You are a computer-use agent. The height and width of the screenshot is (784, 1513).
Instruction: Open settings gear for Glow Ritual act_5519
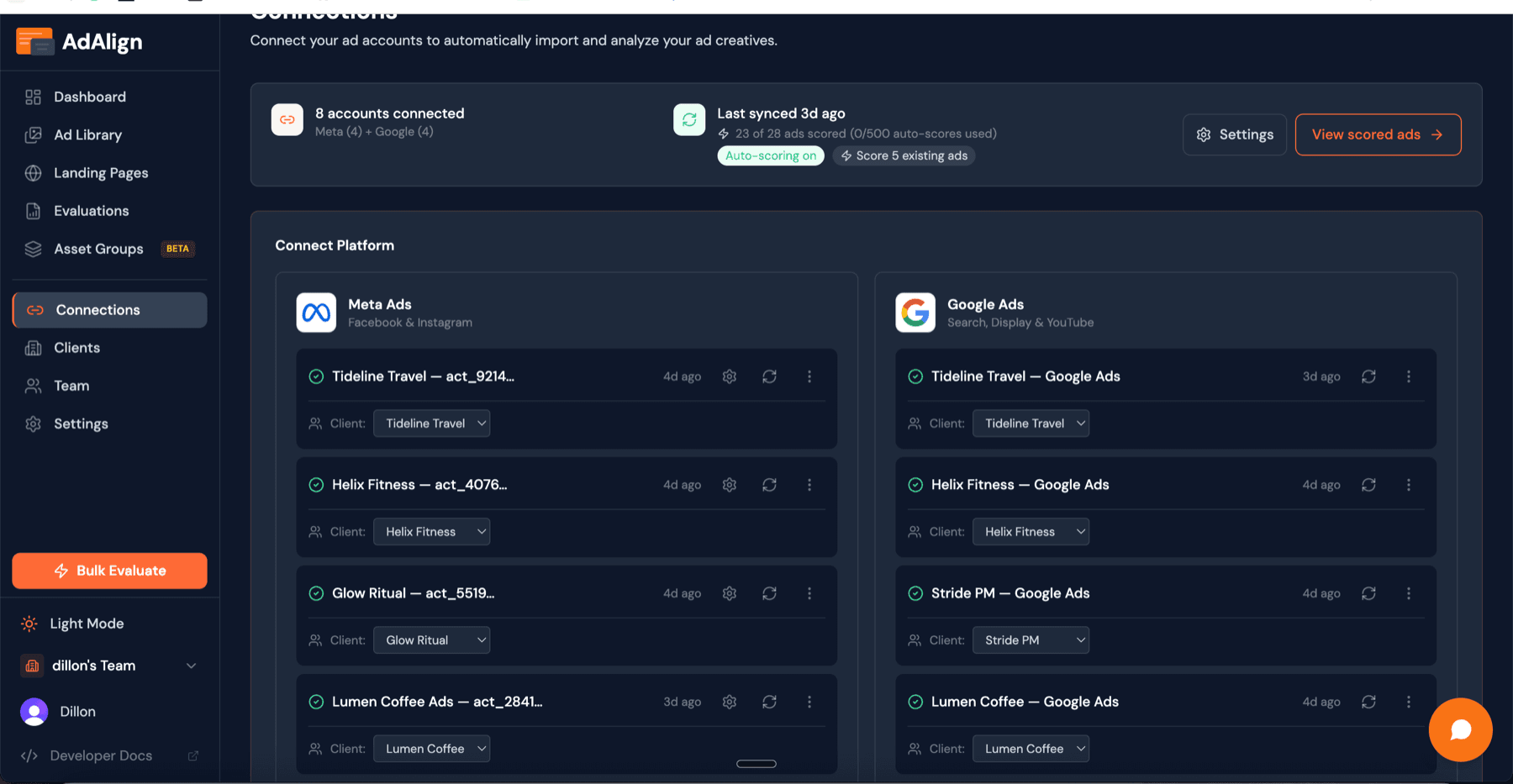point(730,593)
